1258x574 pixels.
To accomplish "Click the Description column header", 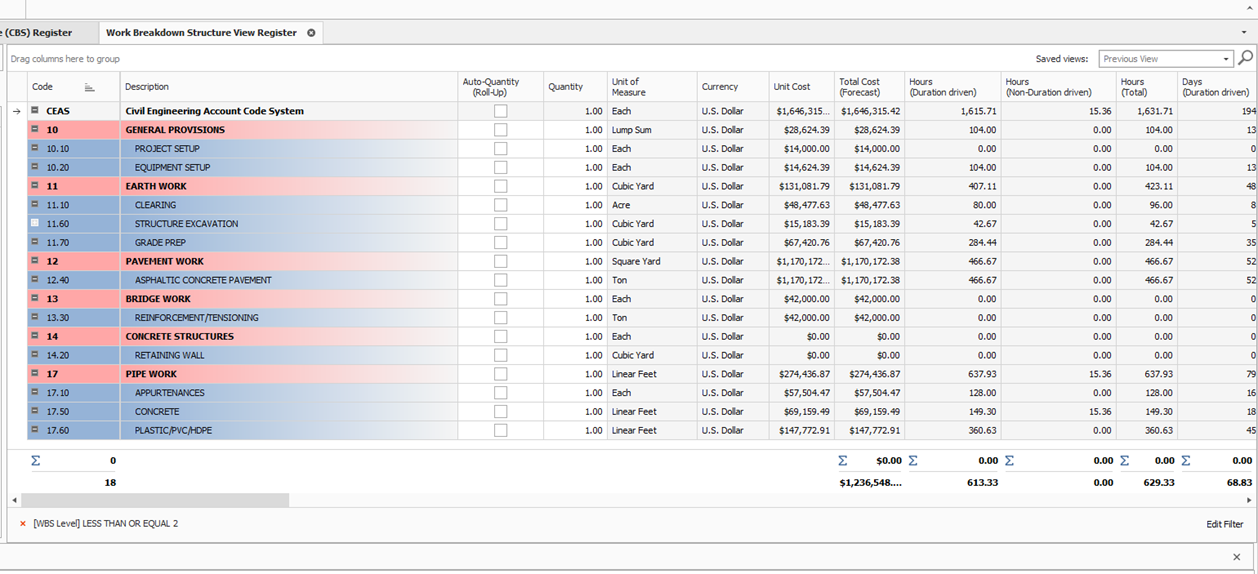I will click(288, 87).
